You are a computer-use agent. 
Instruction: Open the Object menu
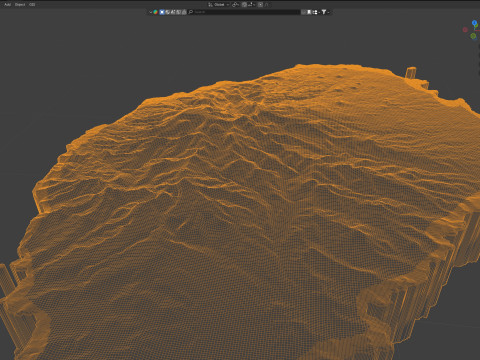pos(20,5)
